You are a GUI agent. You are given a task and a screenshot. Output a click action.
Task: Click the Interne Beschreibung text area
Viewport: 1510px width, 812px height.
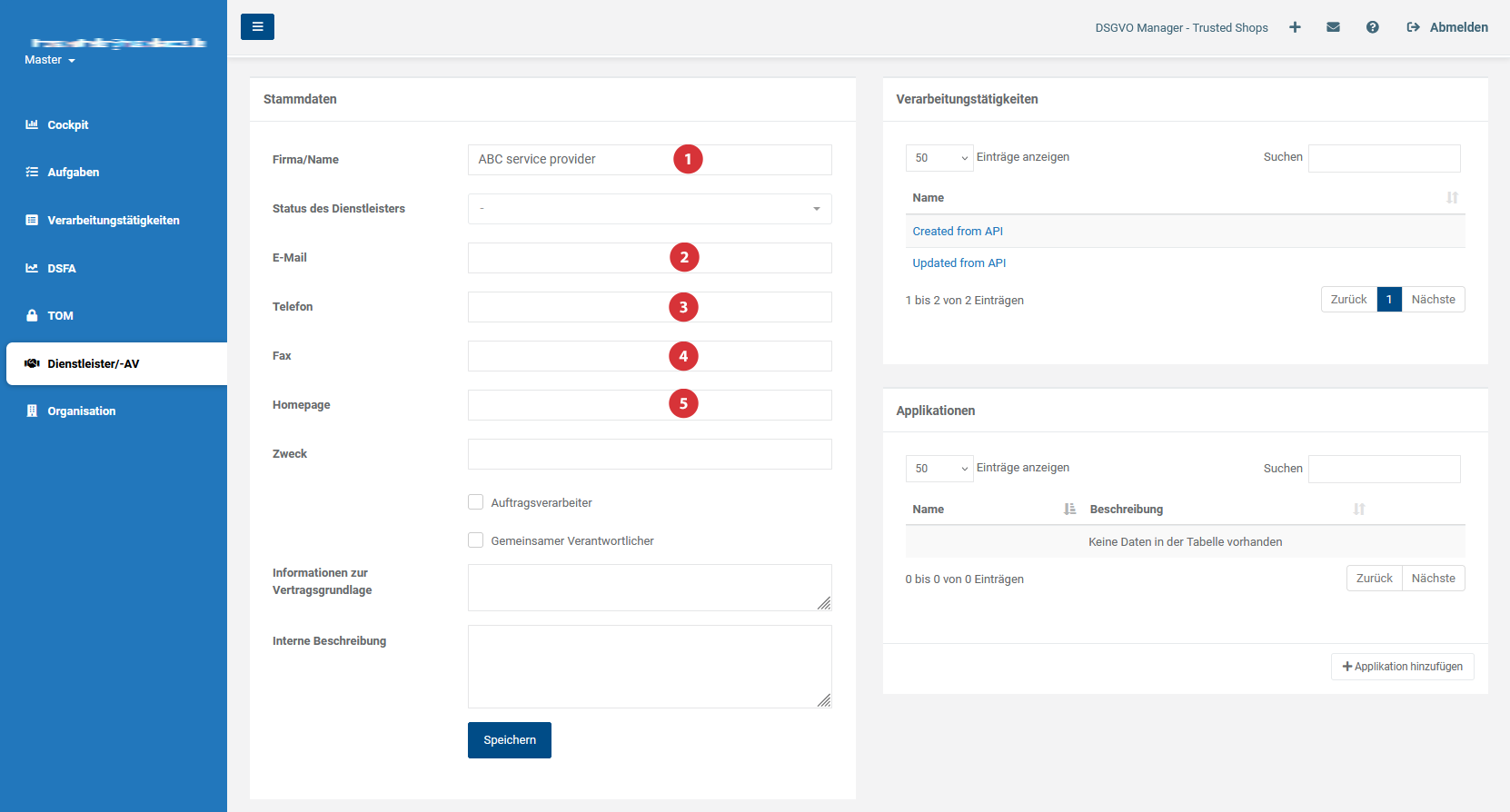650,667
